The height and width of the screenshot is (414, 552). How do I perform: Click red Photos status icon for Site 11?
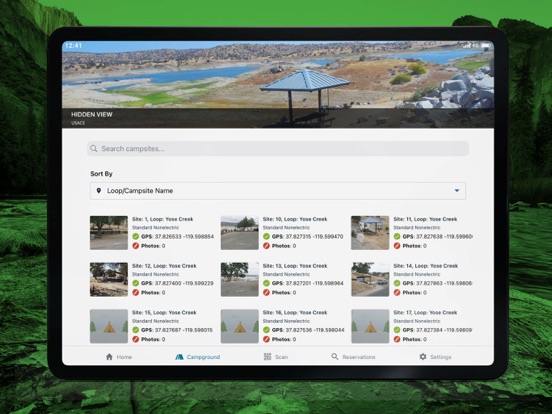397,246
